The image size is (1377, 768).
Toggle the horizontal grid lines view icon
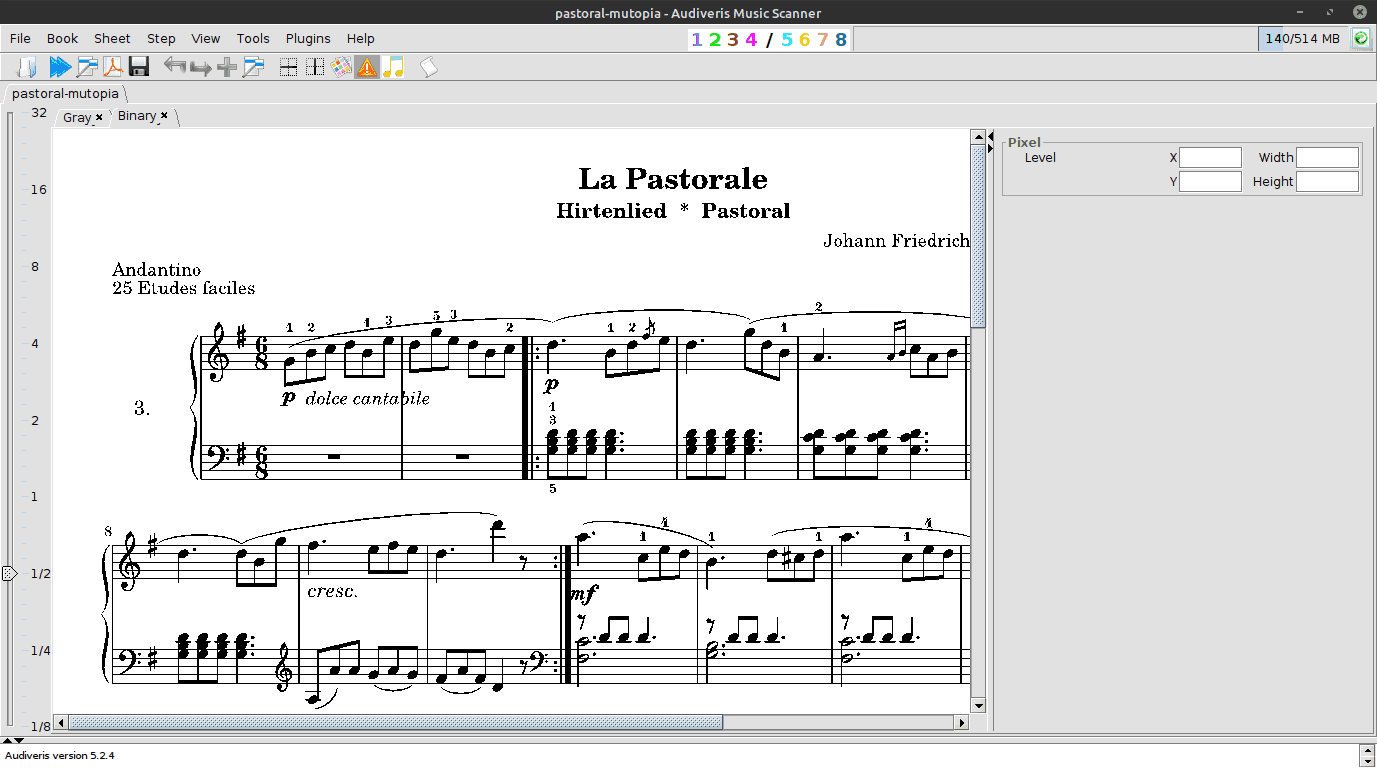click(288, 67)
